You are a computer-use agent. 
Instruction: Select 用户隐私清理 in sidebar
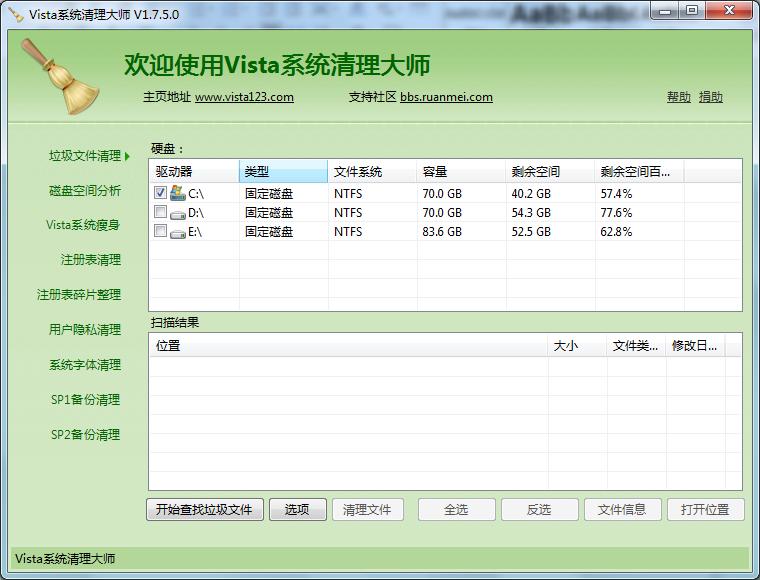85,330
